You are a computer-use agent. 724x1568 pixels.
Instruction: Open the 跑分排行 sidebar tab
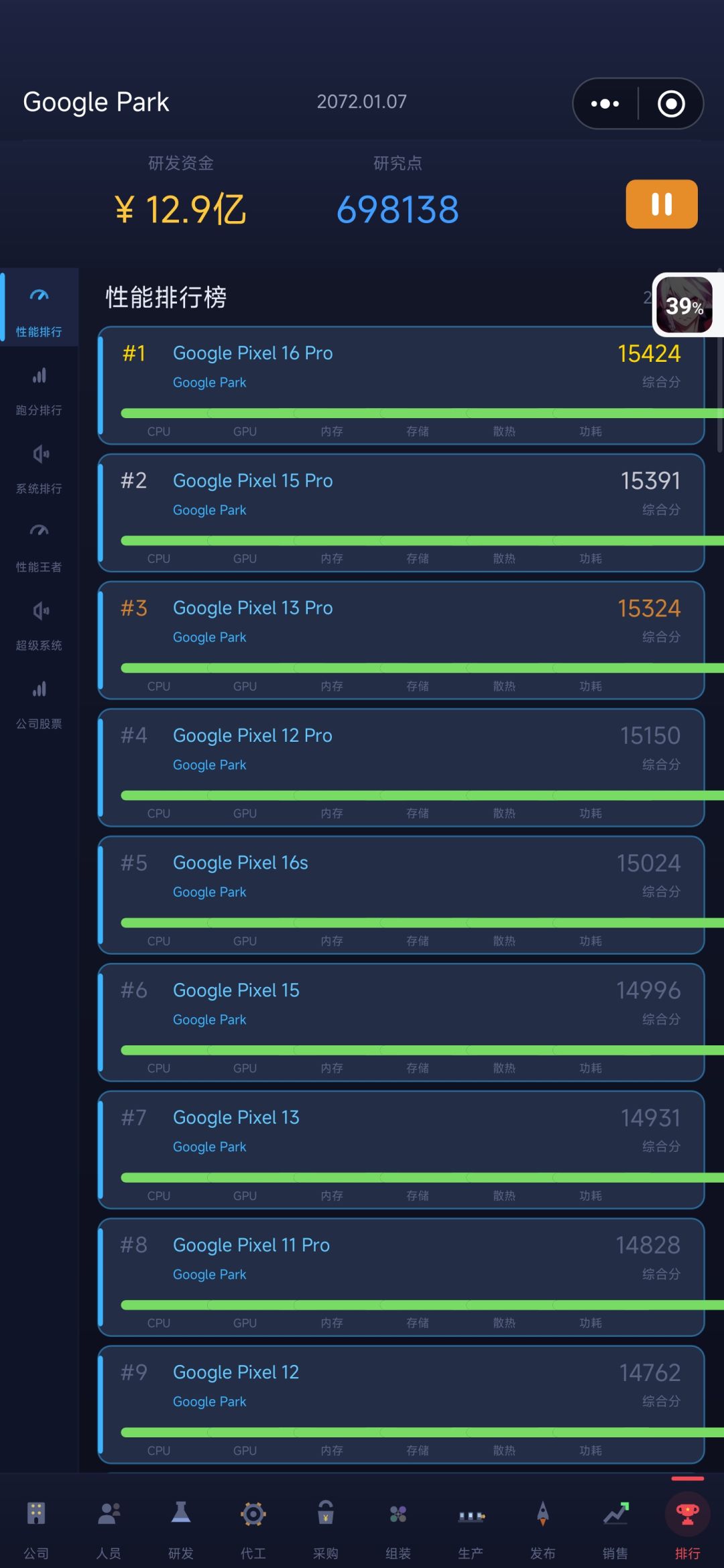[x=39, y=391]
